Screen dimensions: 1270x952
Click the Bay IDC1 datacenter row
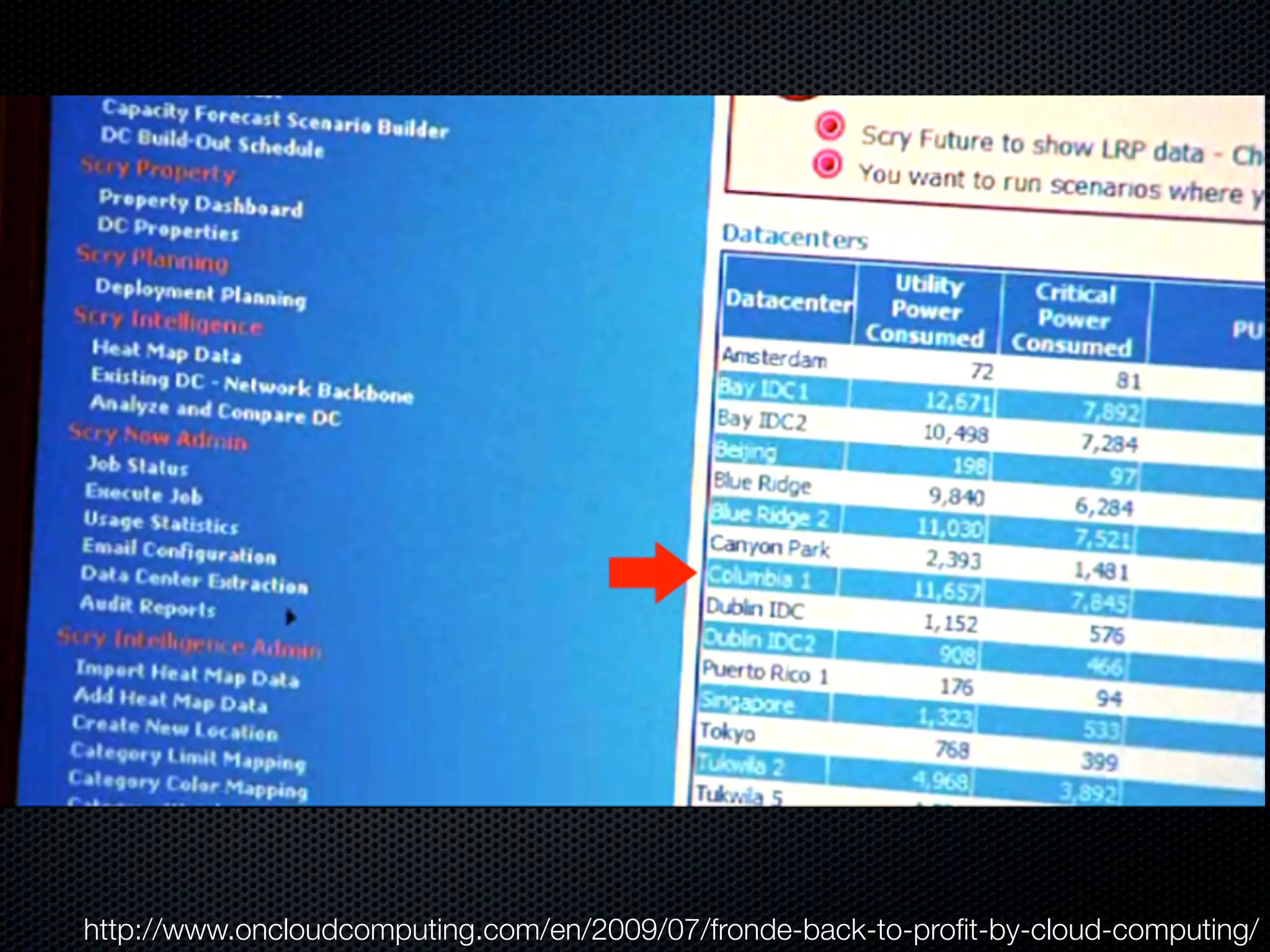click(763, 390)
